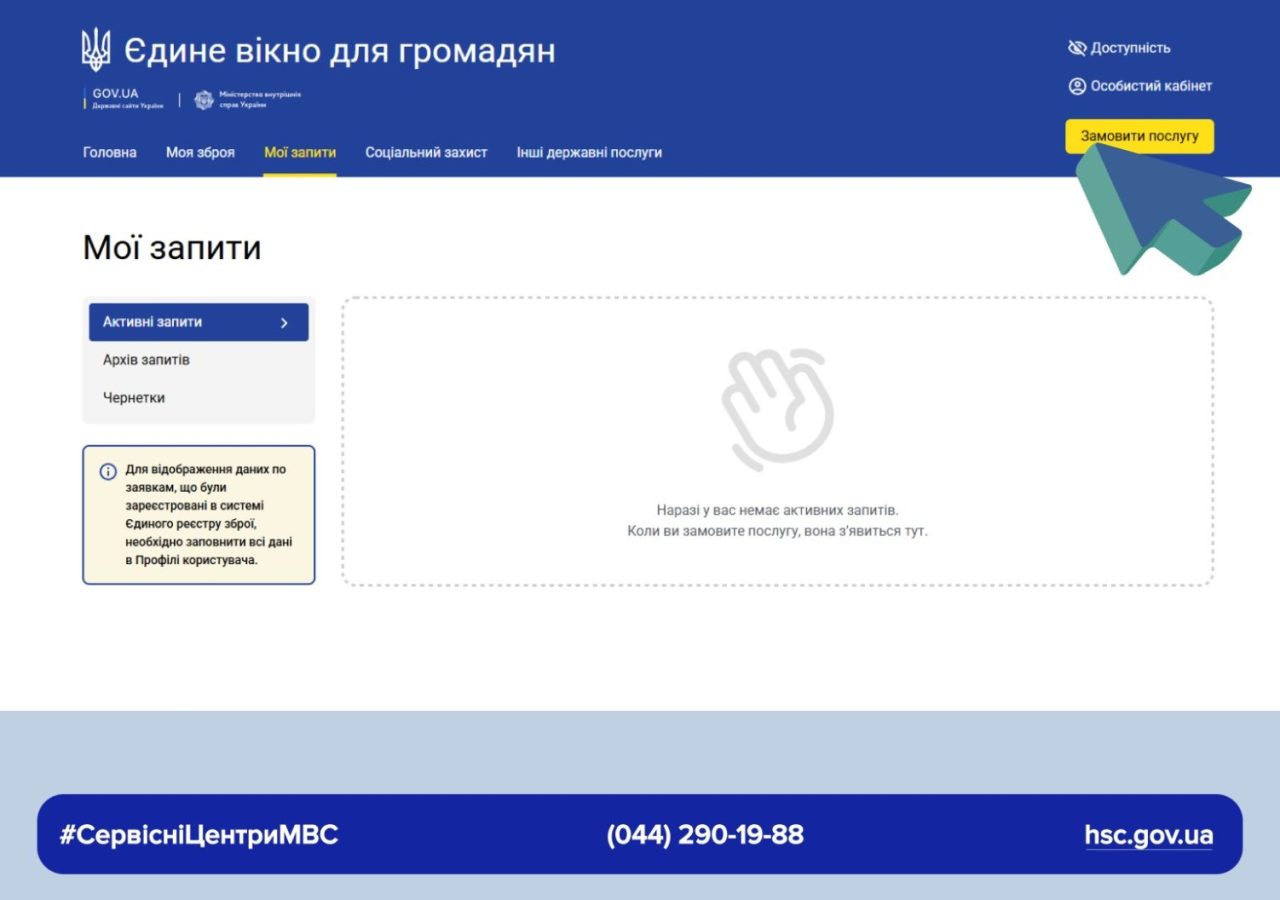
Task: Click the info icon in the yellow notice
Action: 108,471
